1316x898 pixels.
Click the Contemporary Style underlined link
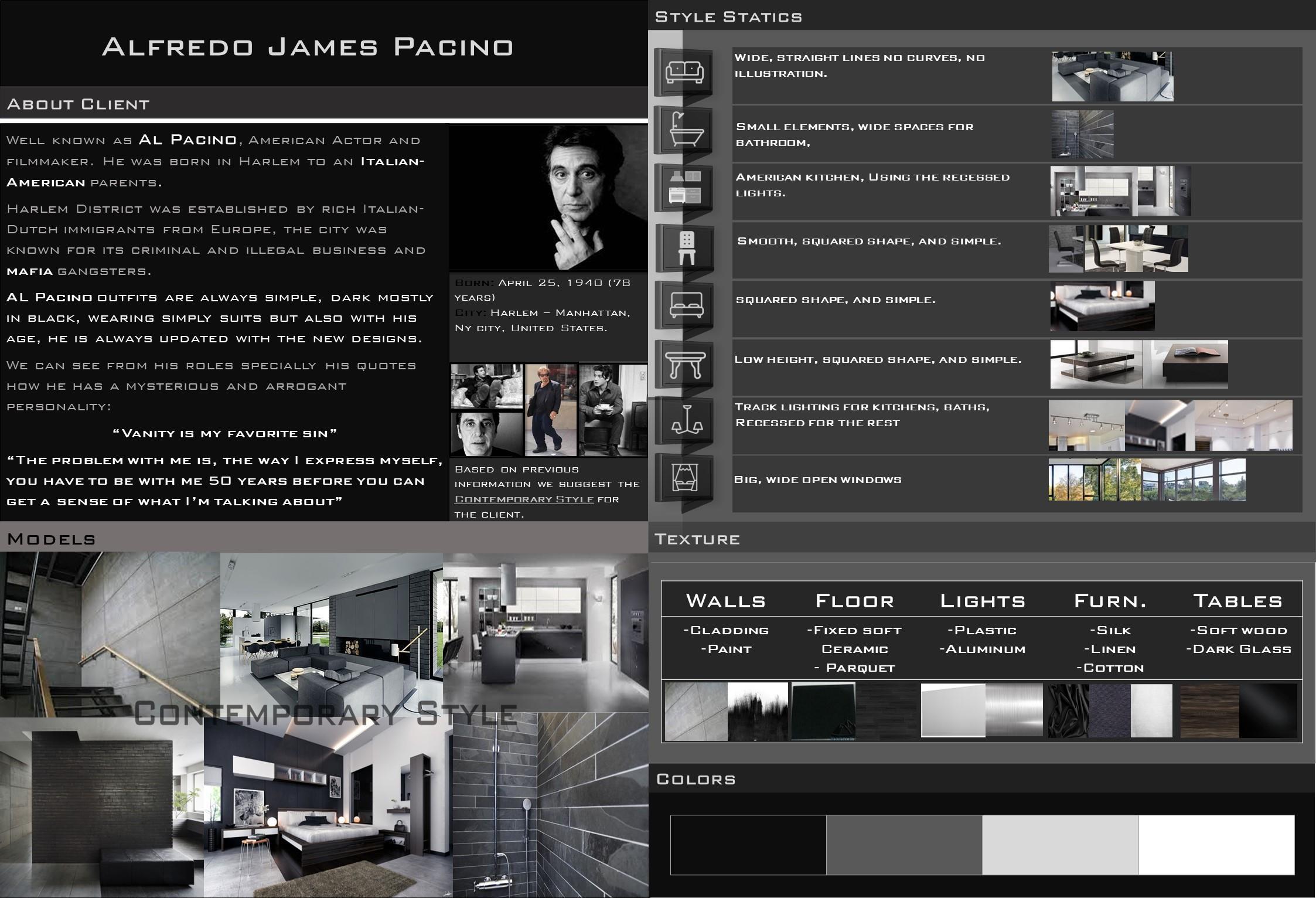pyautogui.click(x=524, y=499)
